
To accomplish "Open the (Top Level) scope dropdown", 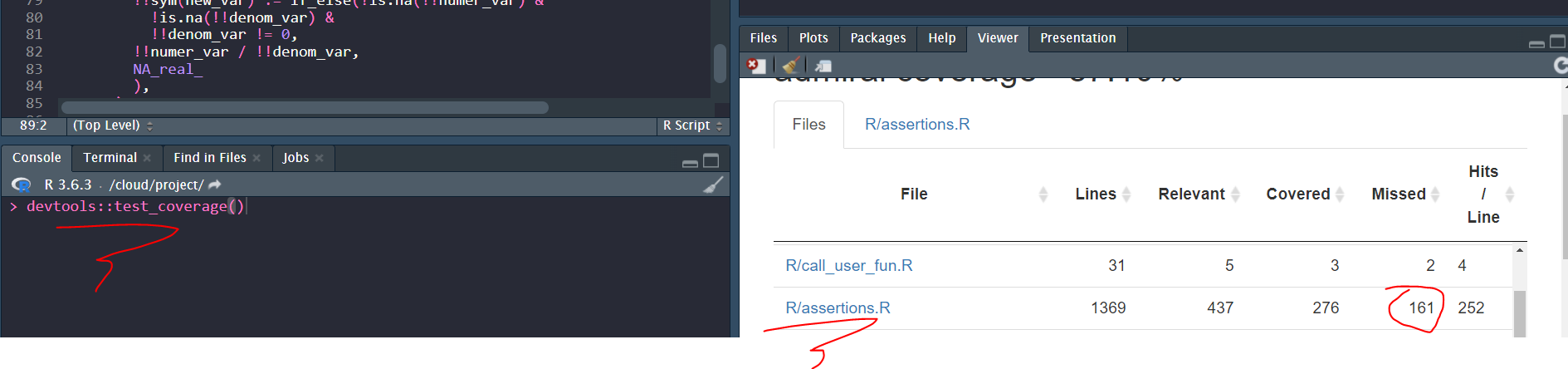I will pyautogui.click(x=113, y=125).
